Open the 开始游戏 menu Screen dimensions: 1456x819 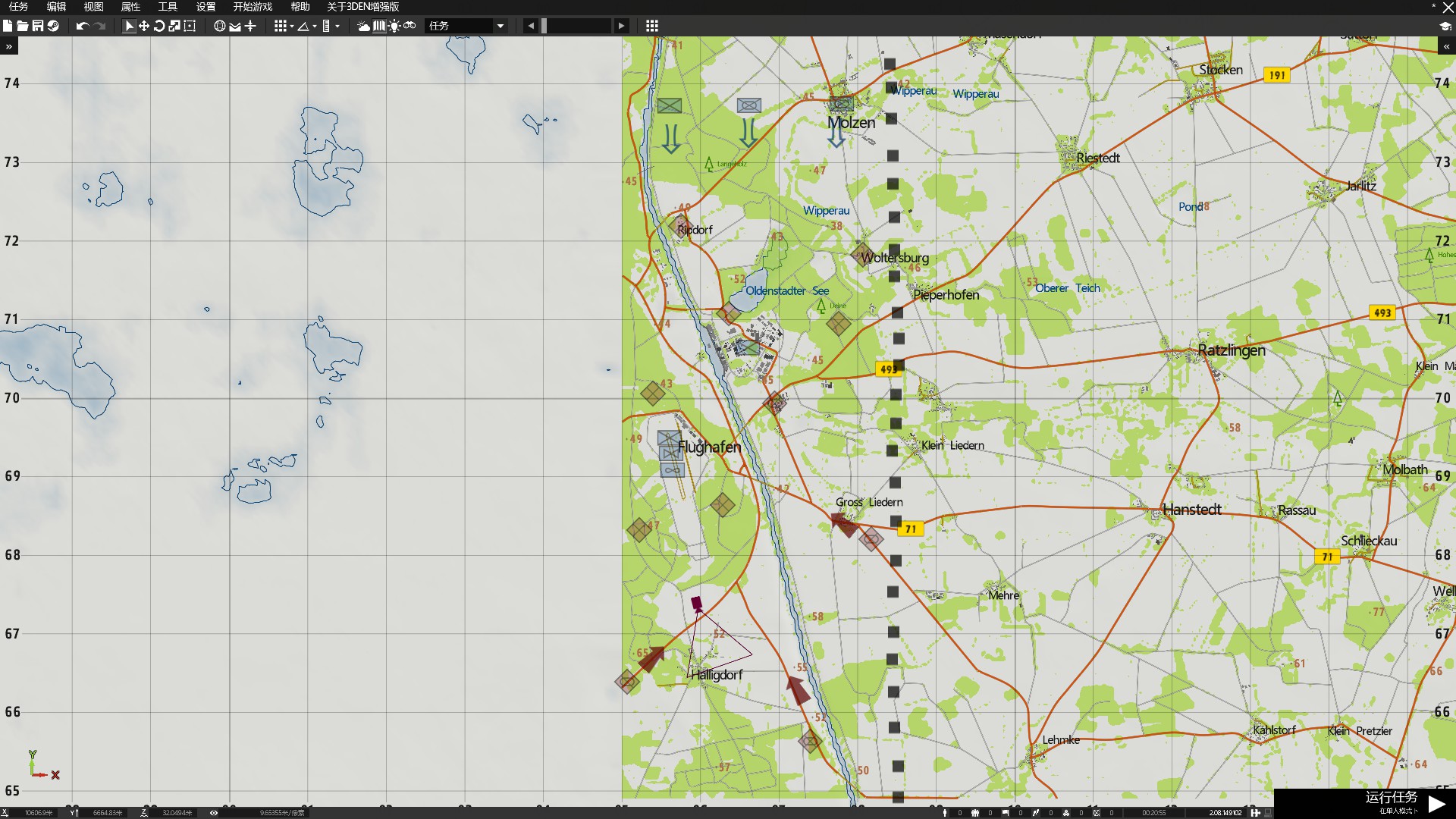click(253, 7)
